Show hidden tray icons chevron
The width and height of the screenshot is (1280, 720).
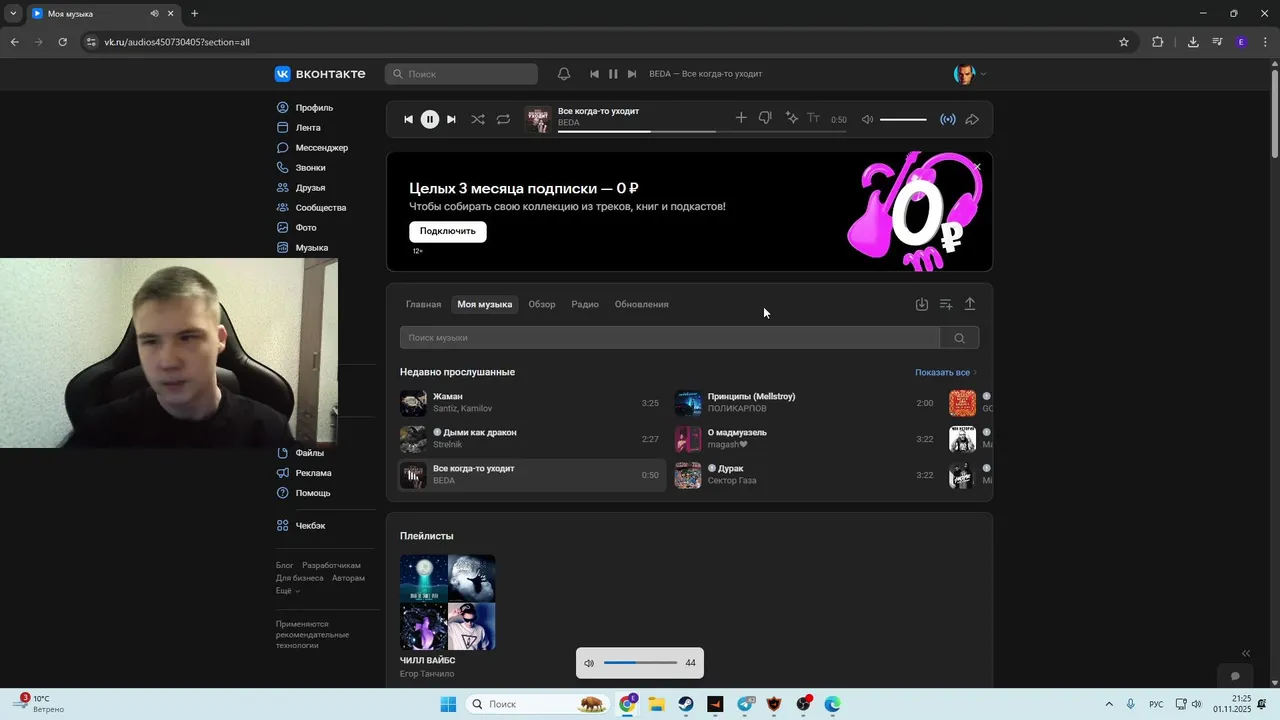(x=1108, y=704)
